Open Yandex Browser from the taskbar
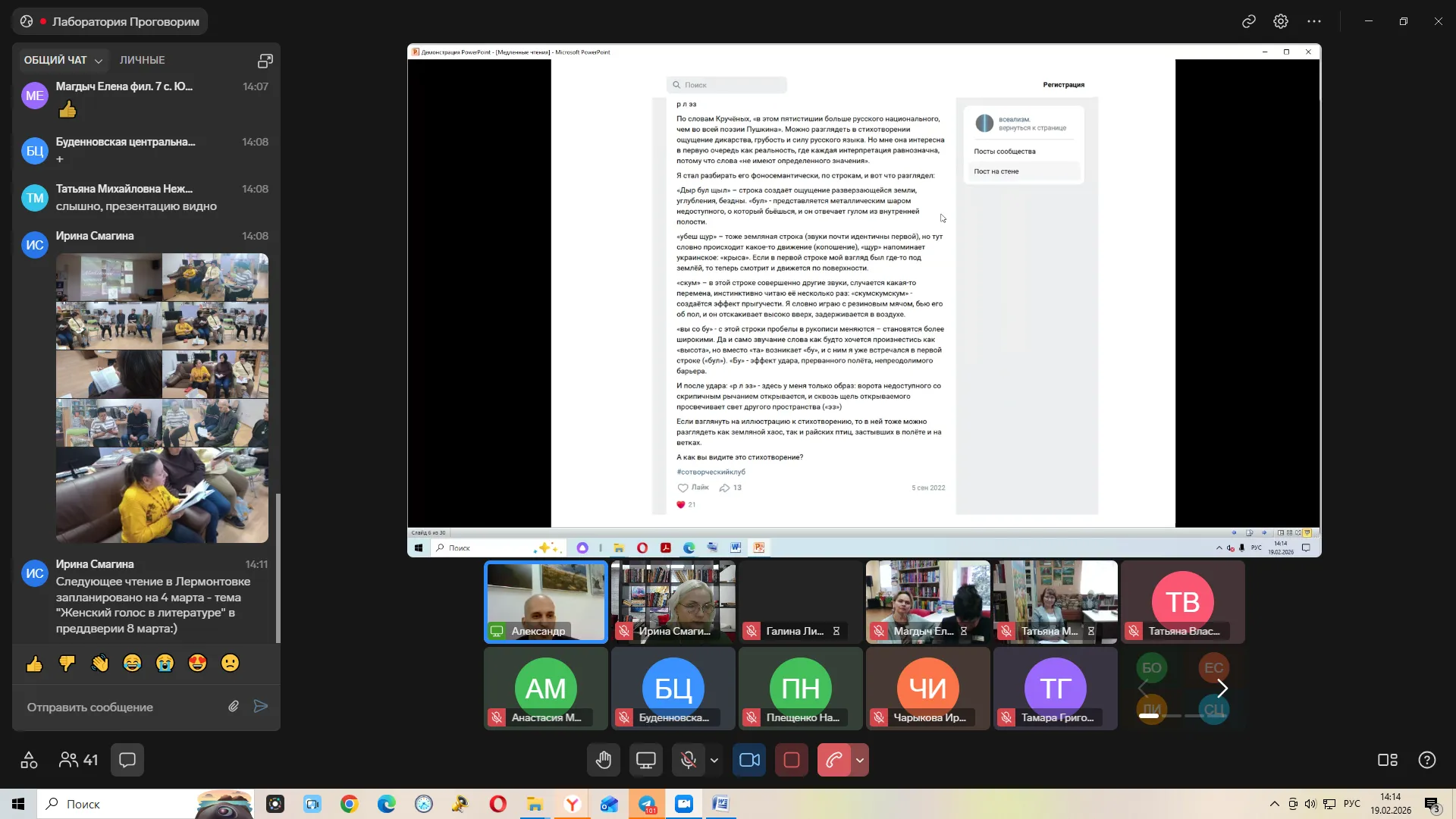Image resolution: width=1456 pixels, height=819 pixels. [573, 804]
